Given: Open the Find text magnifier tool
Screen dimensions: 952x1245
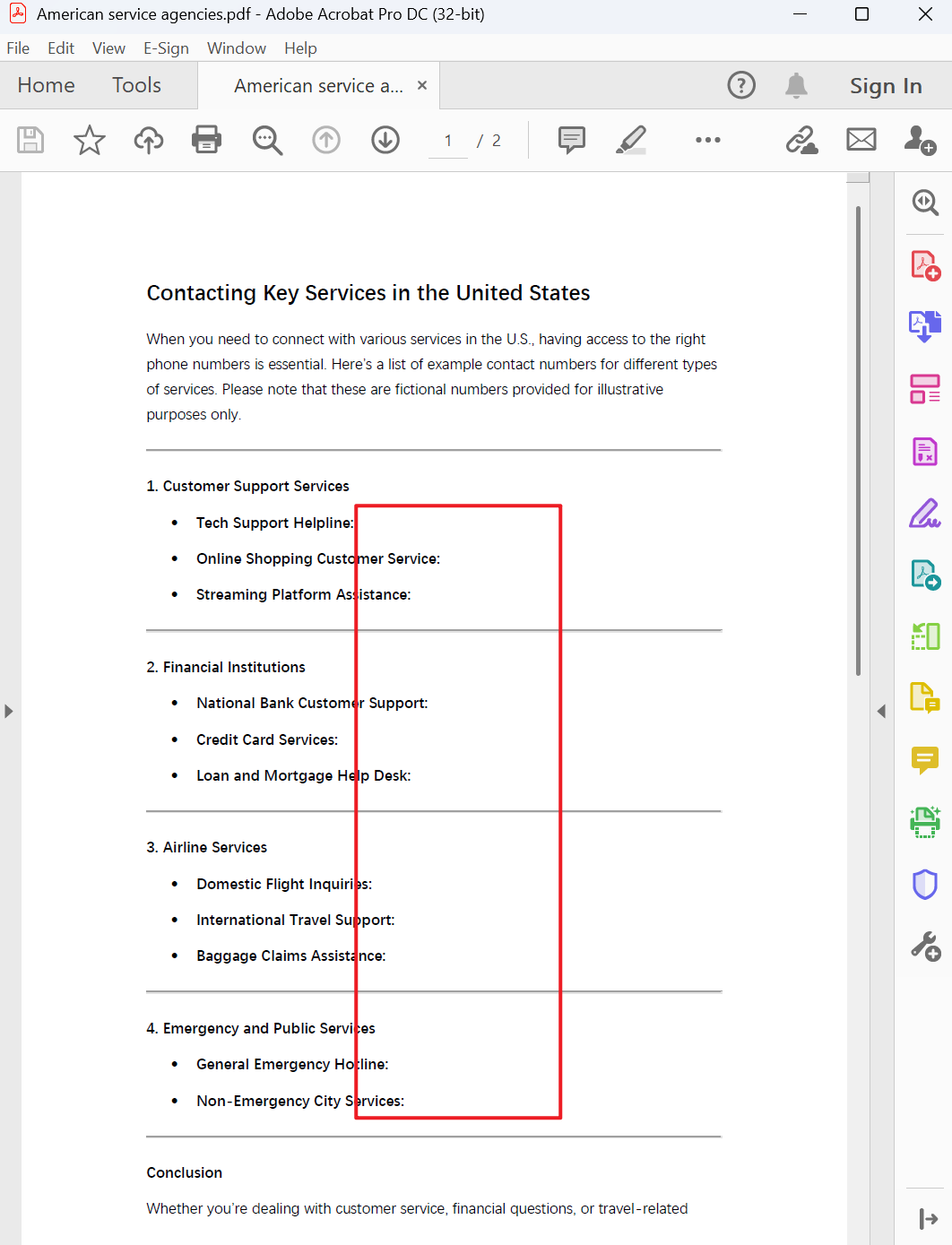Looking at the screenshot, I should pos(267,140).
